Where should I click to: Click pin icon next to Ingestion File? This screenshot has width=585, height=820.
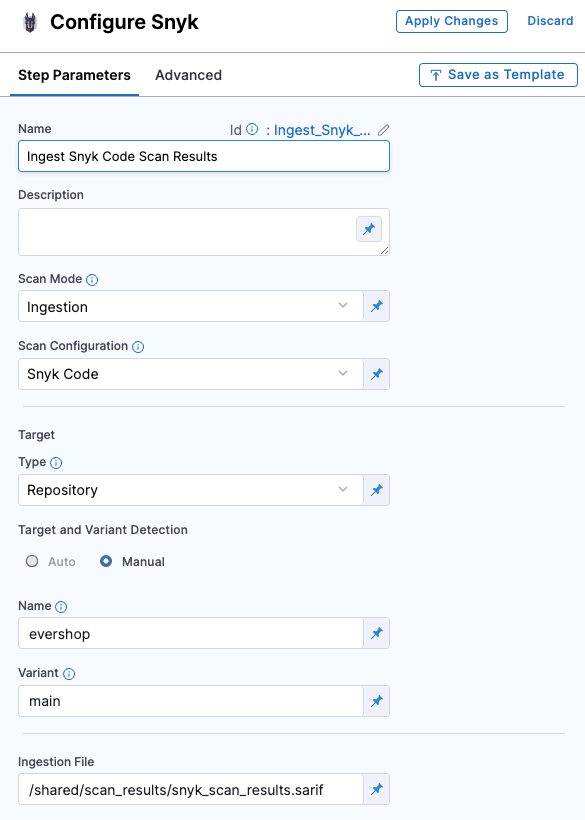click(x=376, y=789)
